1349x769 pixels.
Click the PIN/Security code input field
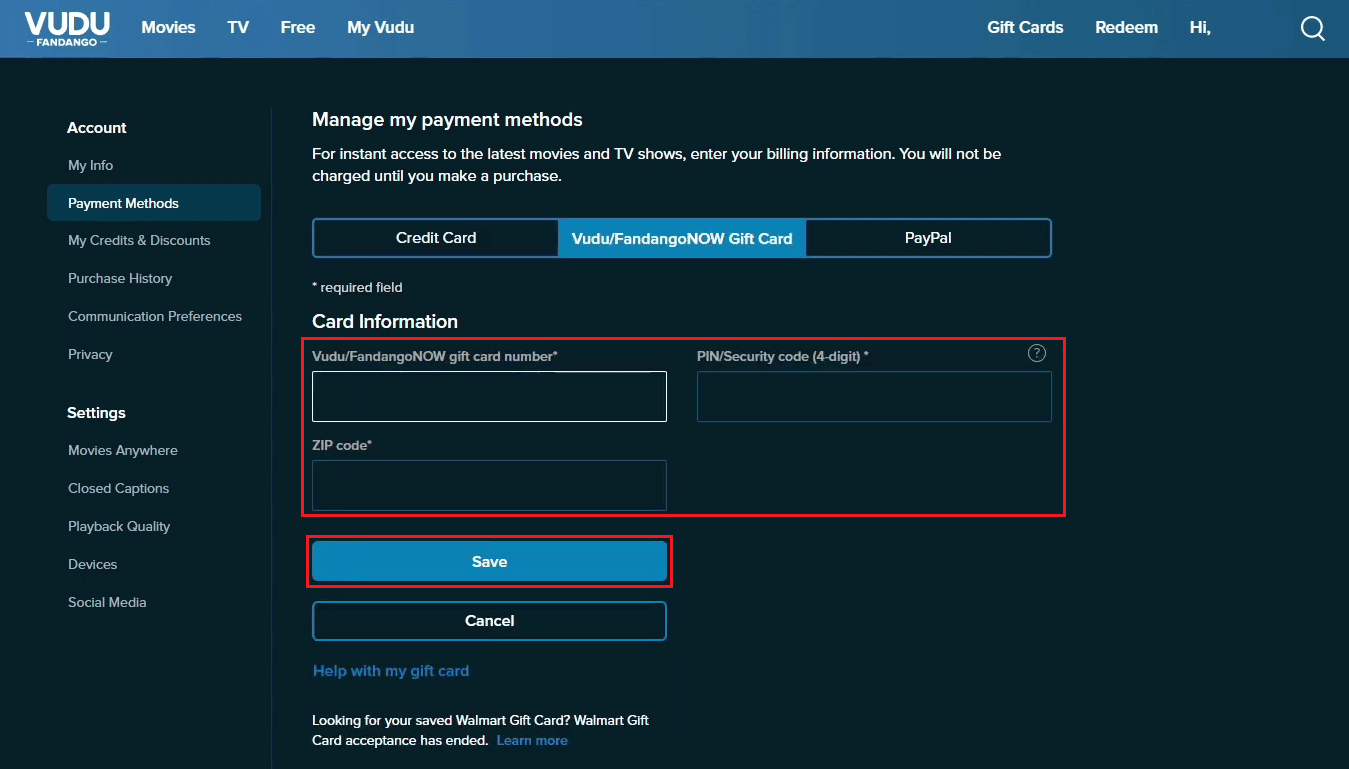pyautogui.click(x=874, y=396)
